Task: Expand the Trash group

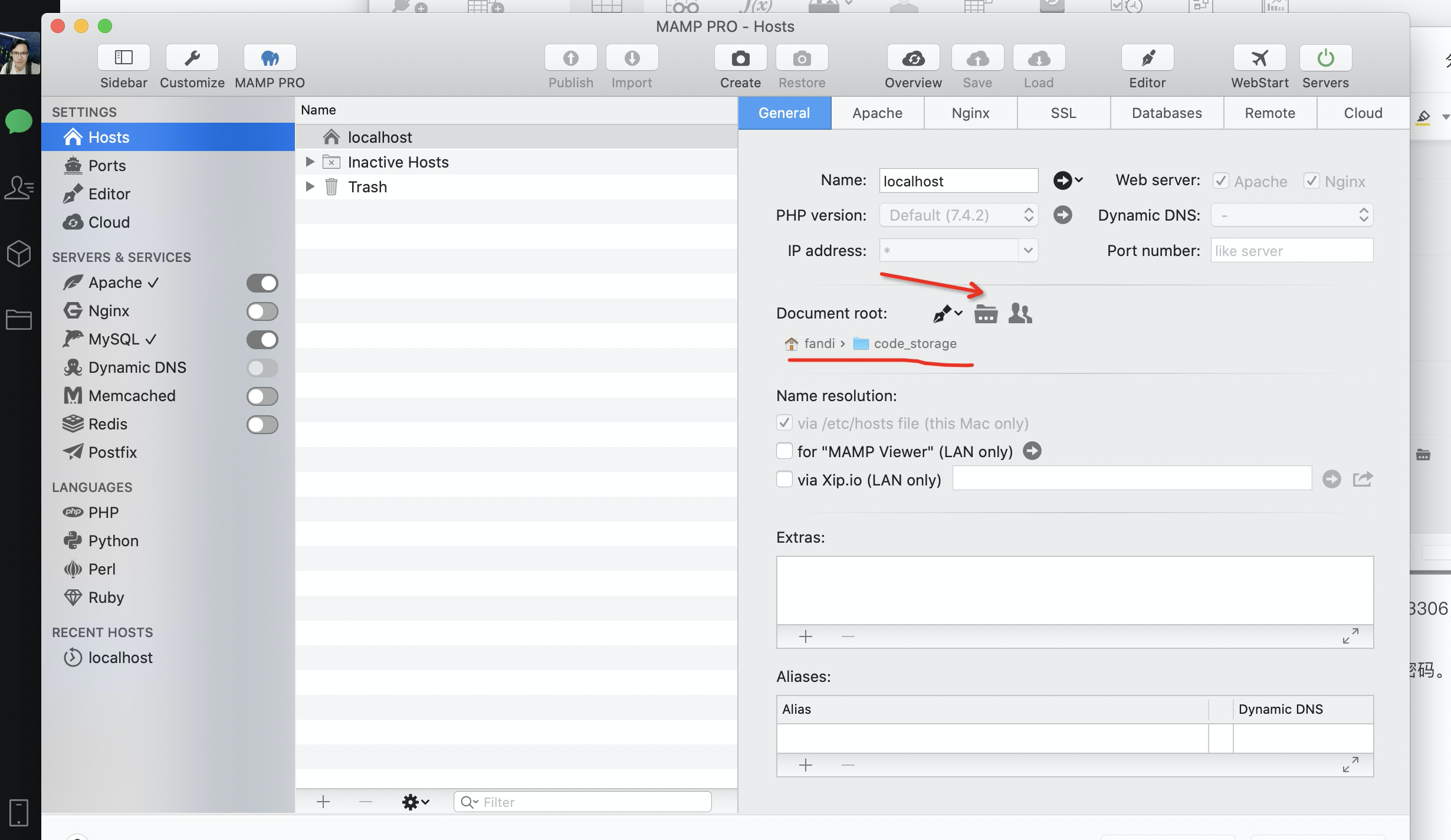Action: click(x=310, y=186)
